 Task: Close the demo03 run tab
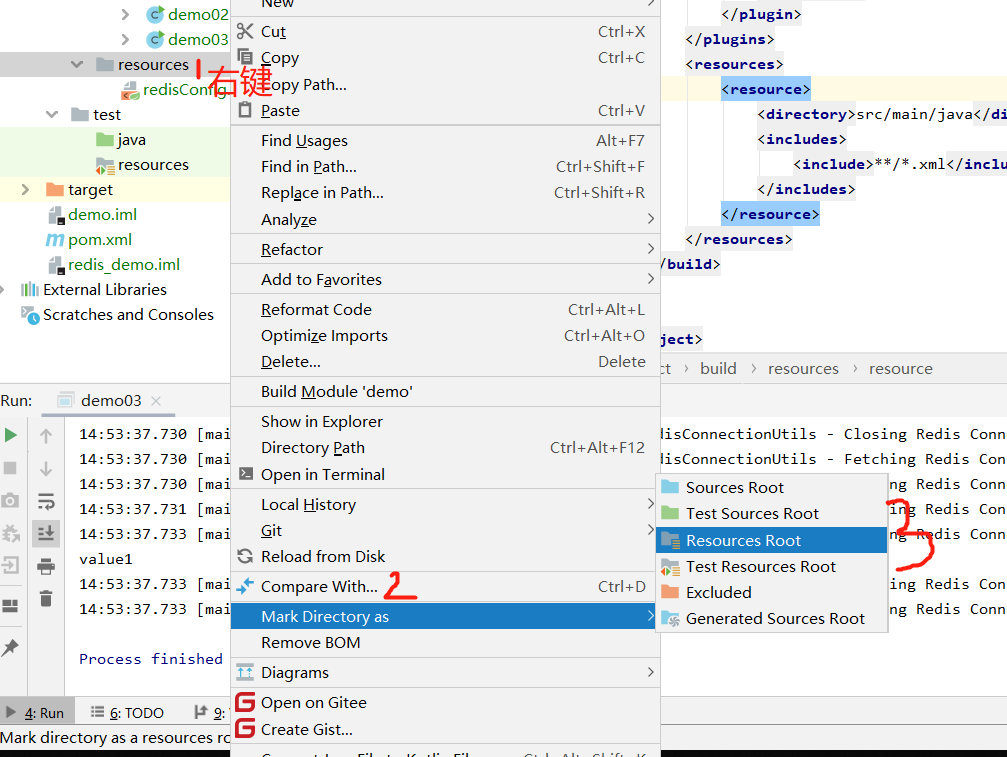(155, 401)
